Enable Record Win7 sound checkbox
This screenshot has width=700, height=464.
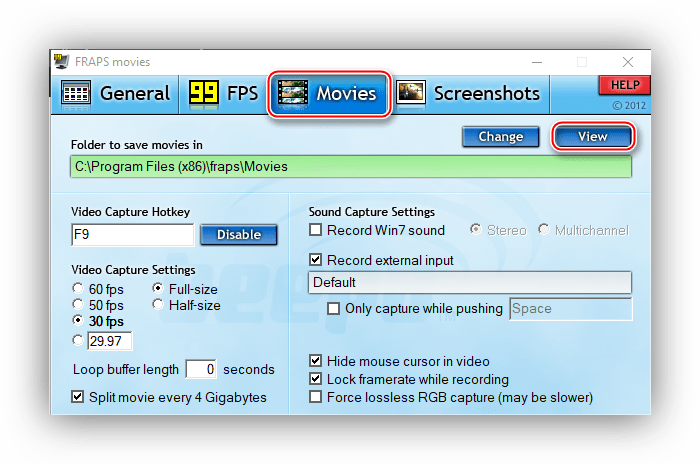[377, 230]
